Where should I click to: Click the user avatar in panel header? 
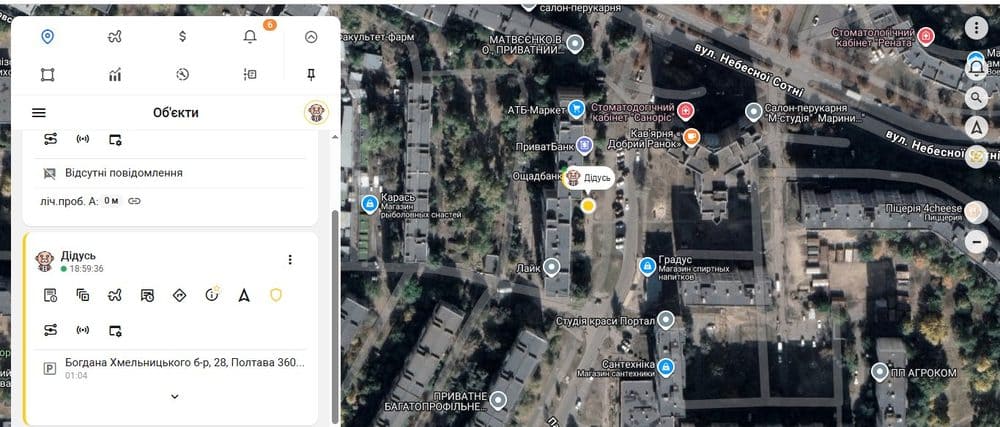(x=316, y=113)
